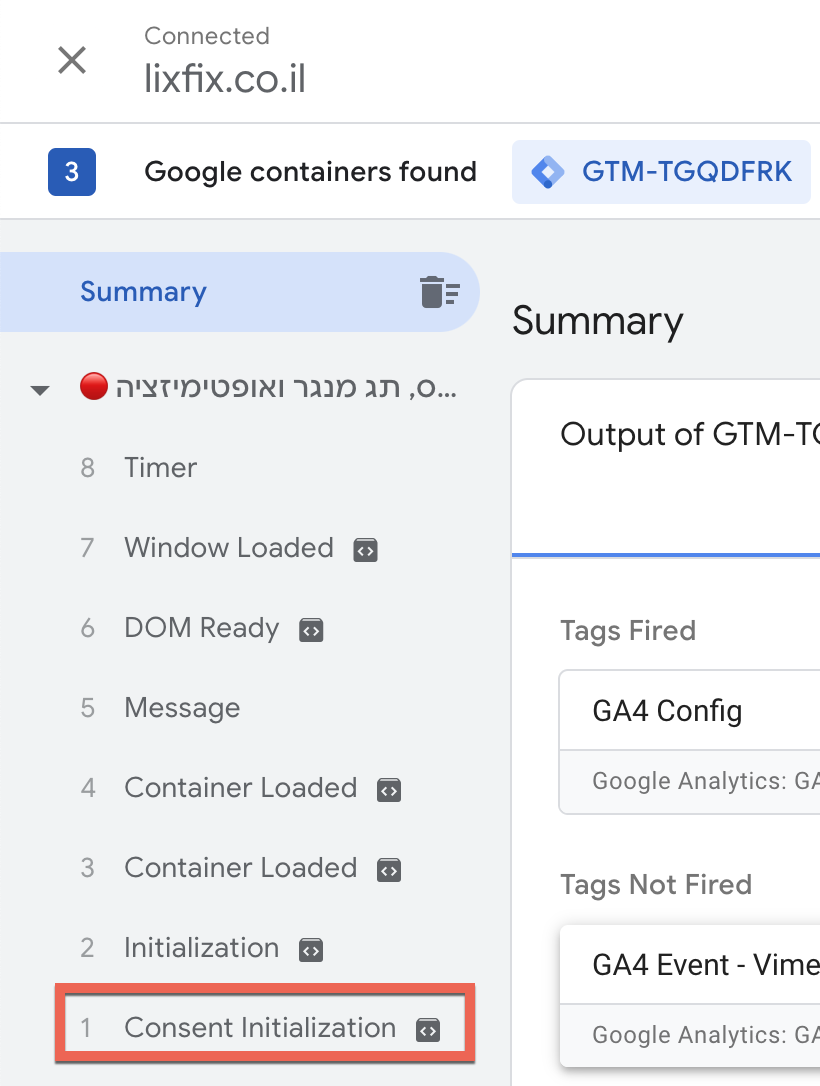The width and height of the screenshot is (820, 1086).
Task: Close the Tag Assistant debug panel
Action: (72, 60)
